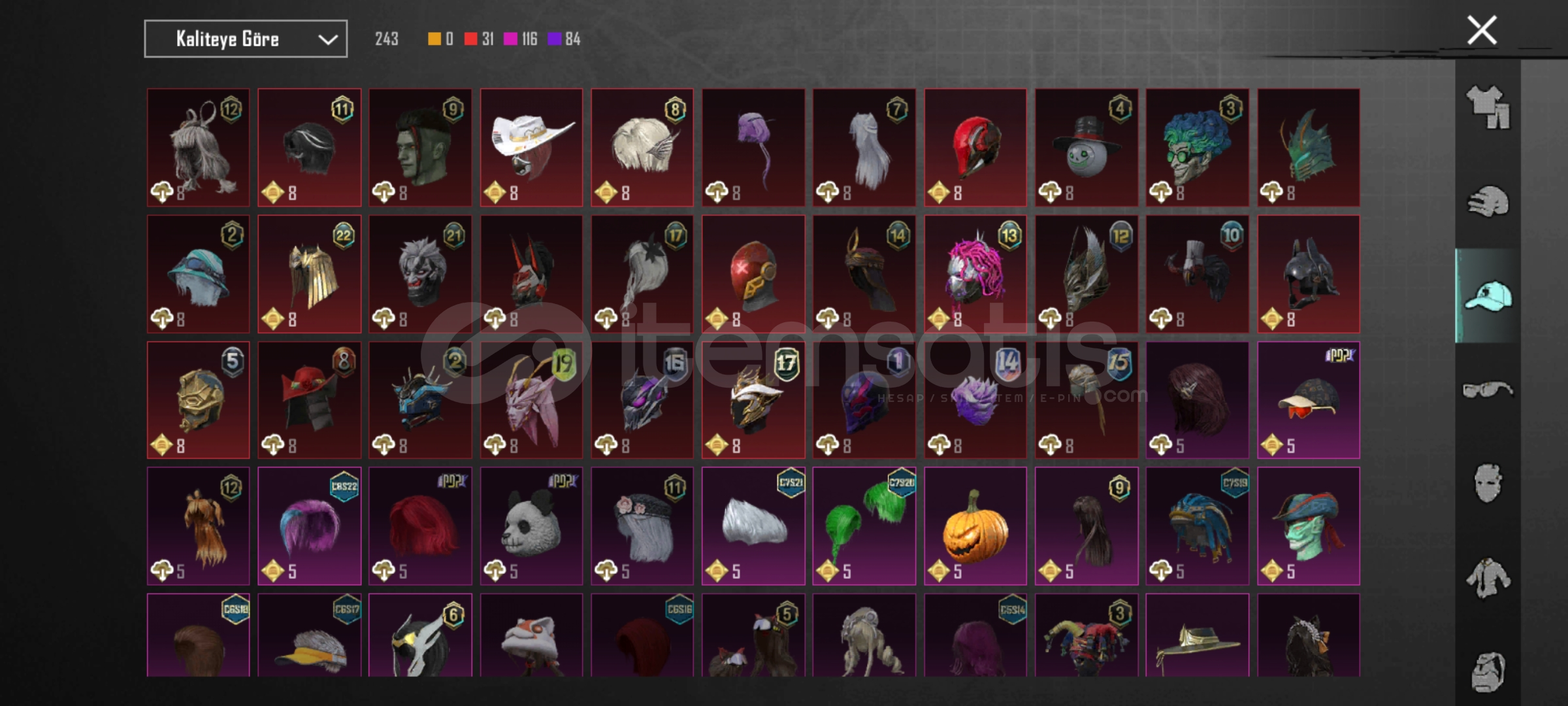Open the jacket category icon in sidebar
Screen dimensions: 1568x706
coord(1488,578)
